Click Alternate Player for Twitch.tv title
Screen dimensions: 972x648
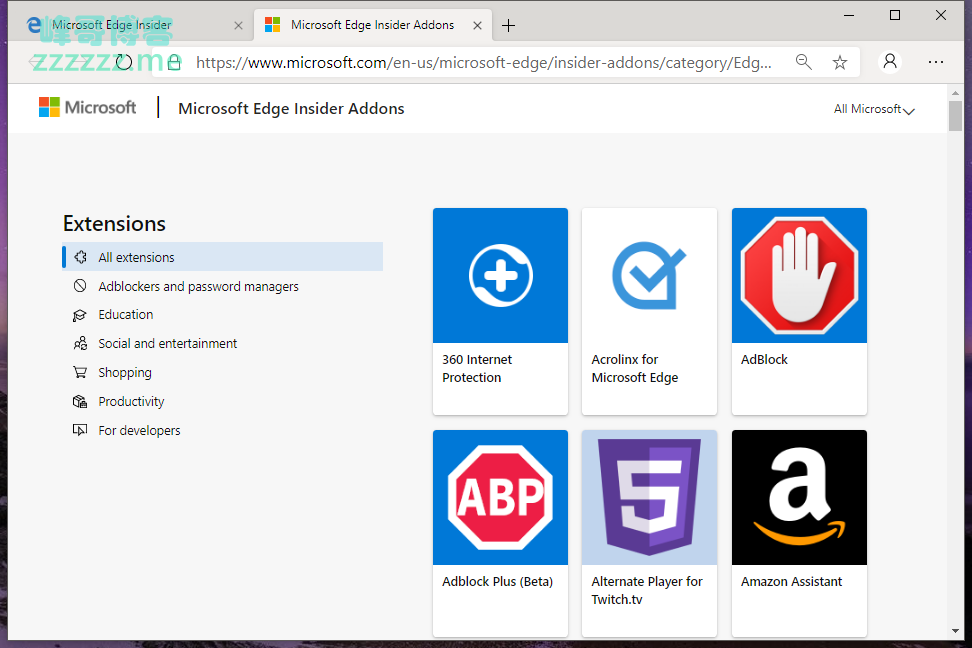pos(647,590)
